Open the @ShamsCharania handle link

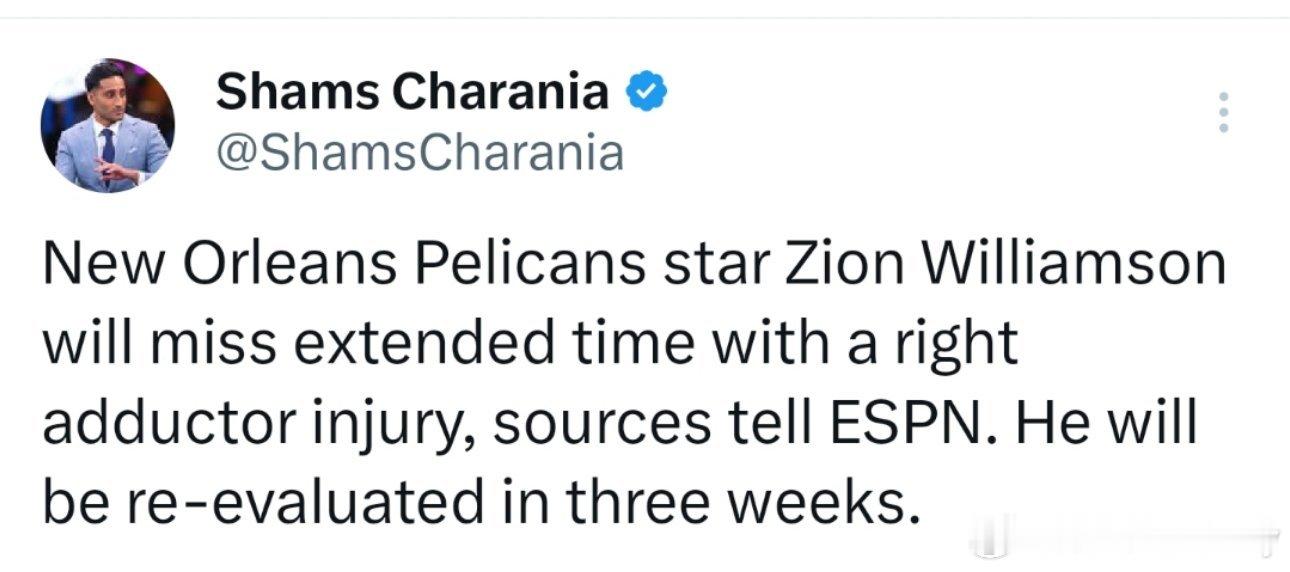pos(420,153)
